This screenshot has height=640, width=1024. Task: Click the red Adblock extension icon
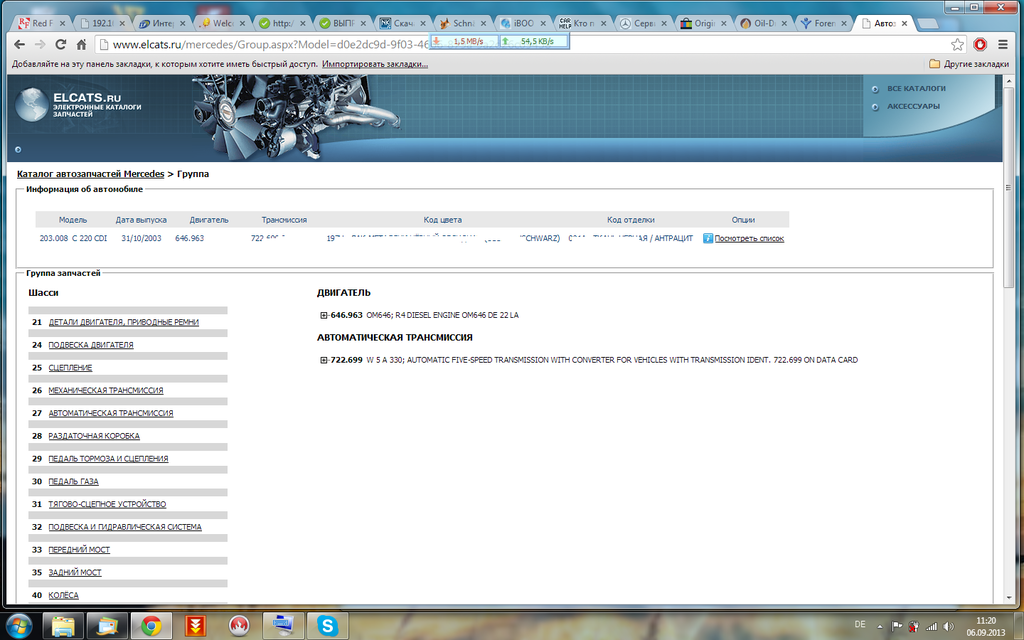[980, 44]
